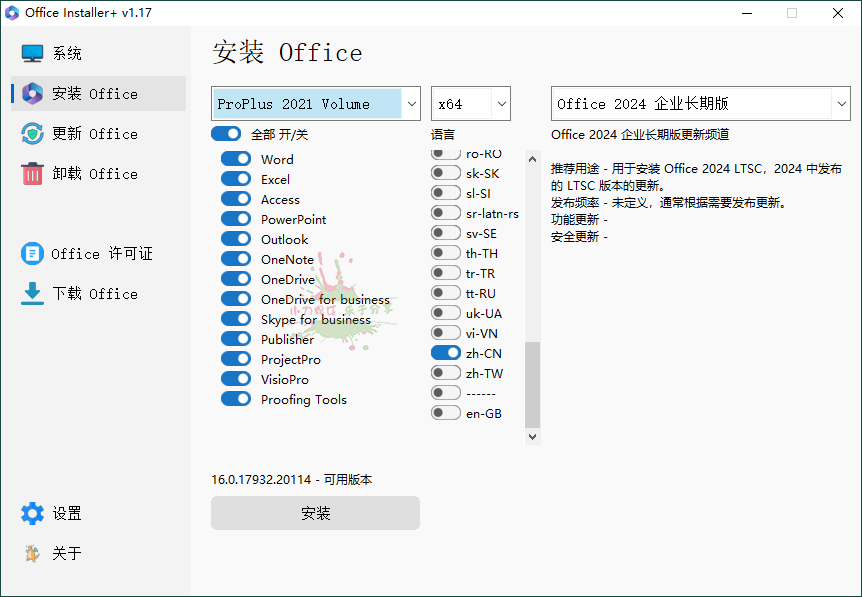Click the 安装 button
Viewport: 862px width, 597px height.
[x=315, y=512]
